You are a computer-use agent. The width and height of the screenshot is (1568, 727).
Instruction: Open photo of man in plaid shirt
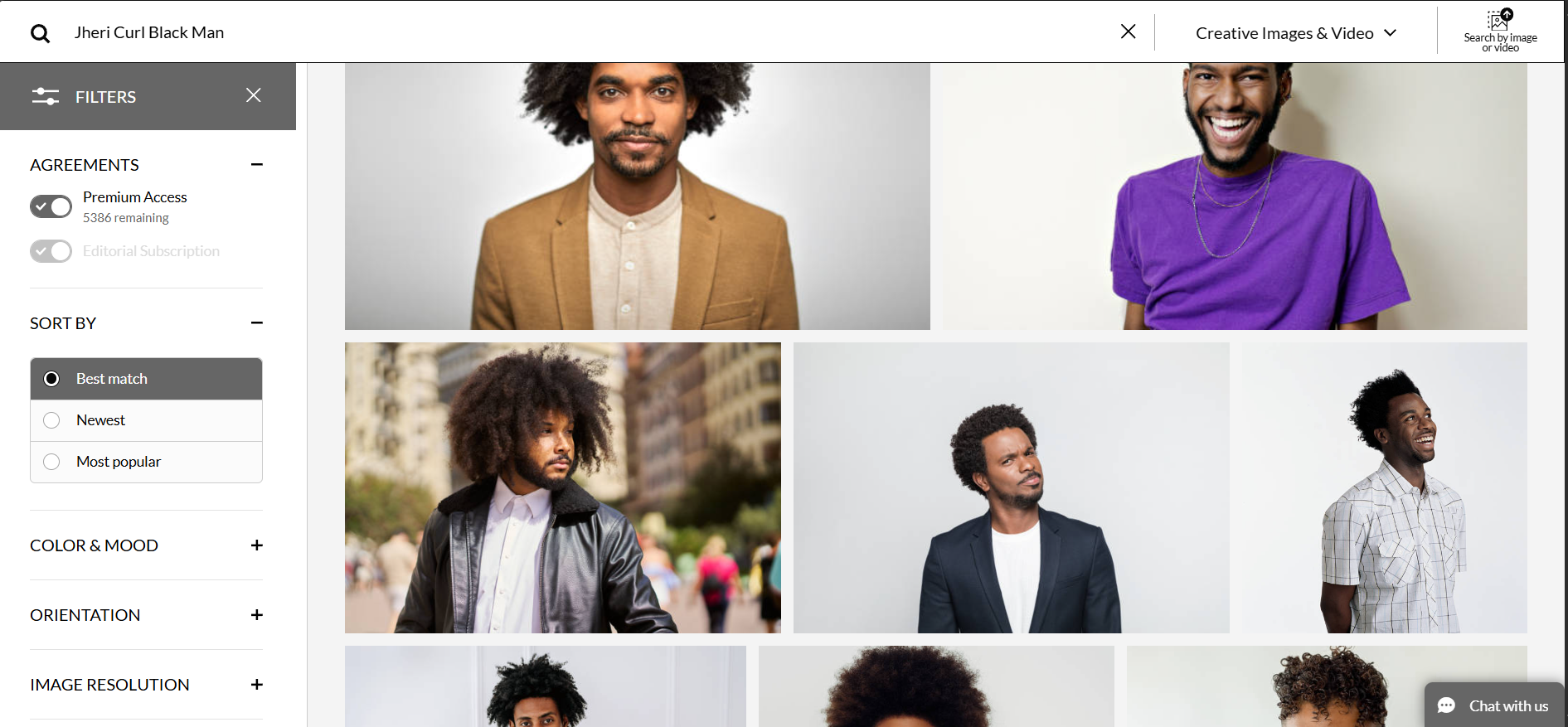[x=1384, y=487]
